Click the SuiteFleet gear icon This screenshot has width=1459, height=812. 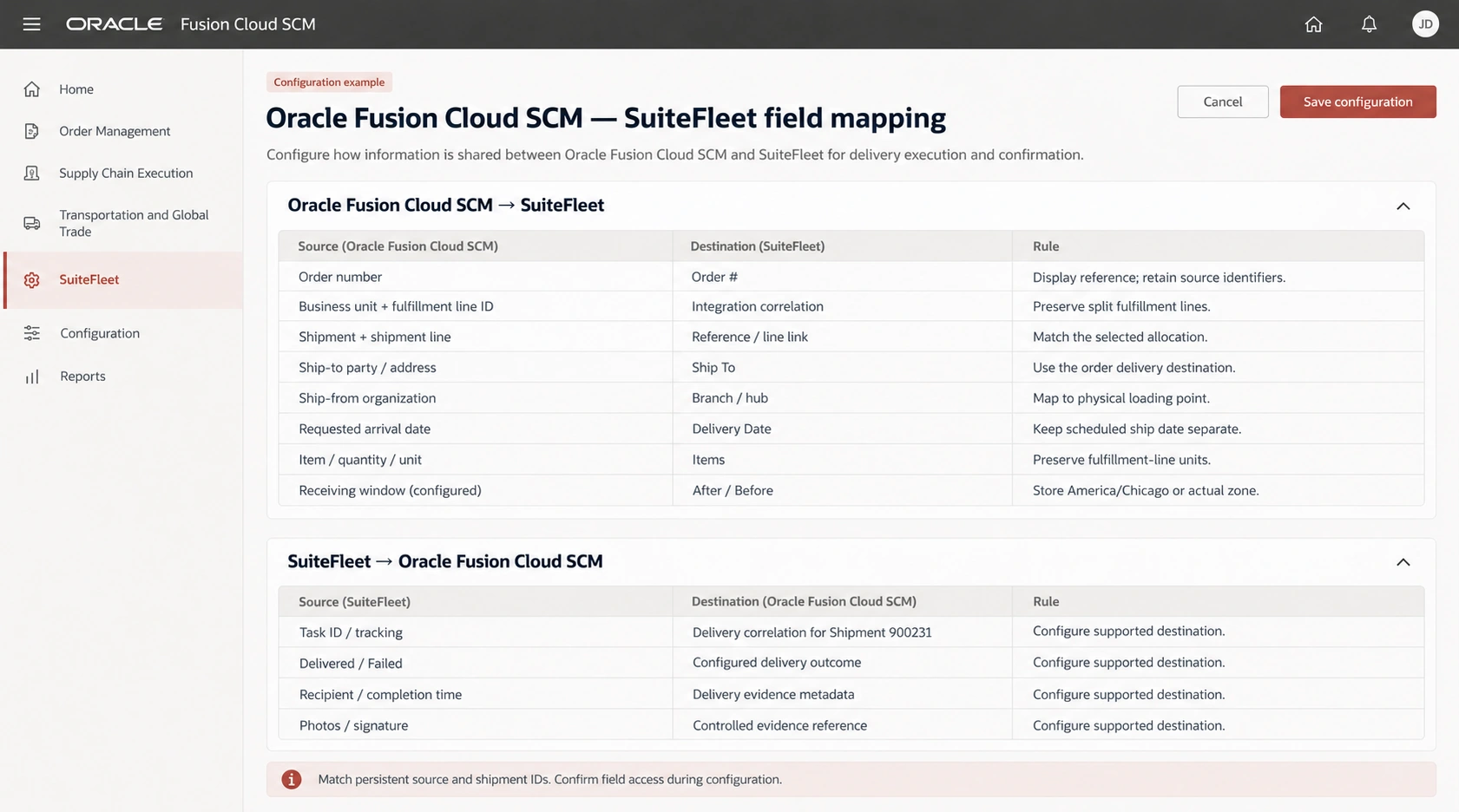pos(32,280)
